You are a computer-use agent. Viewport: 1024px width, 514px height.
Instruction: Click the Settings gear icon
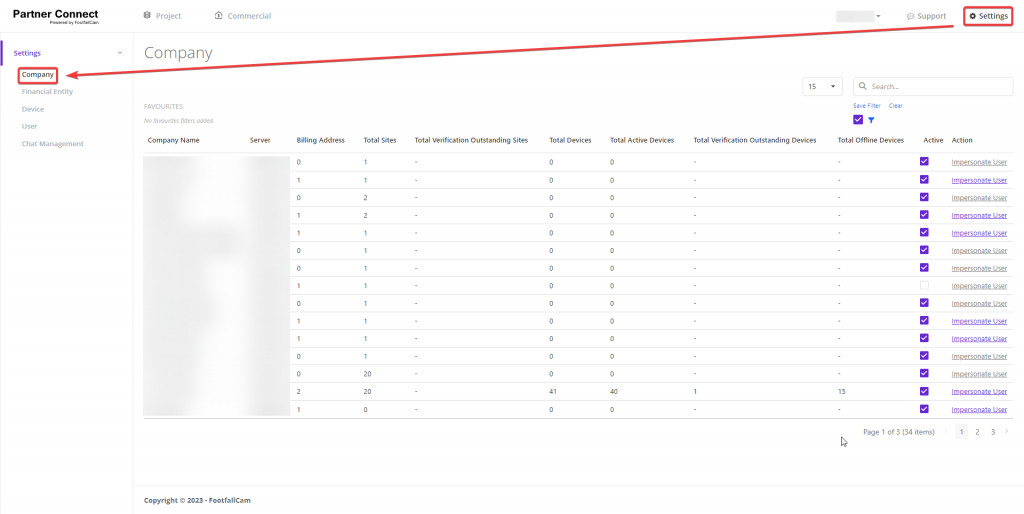tap(972, 16)
